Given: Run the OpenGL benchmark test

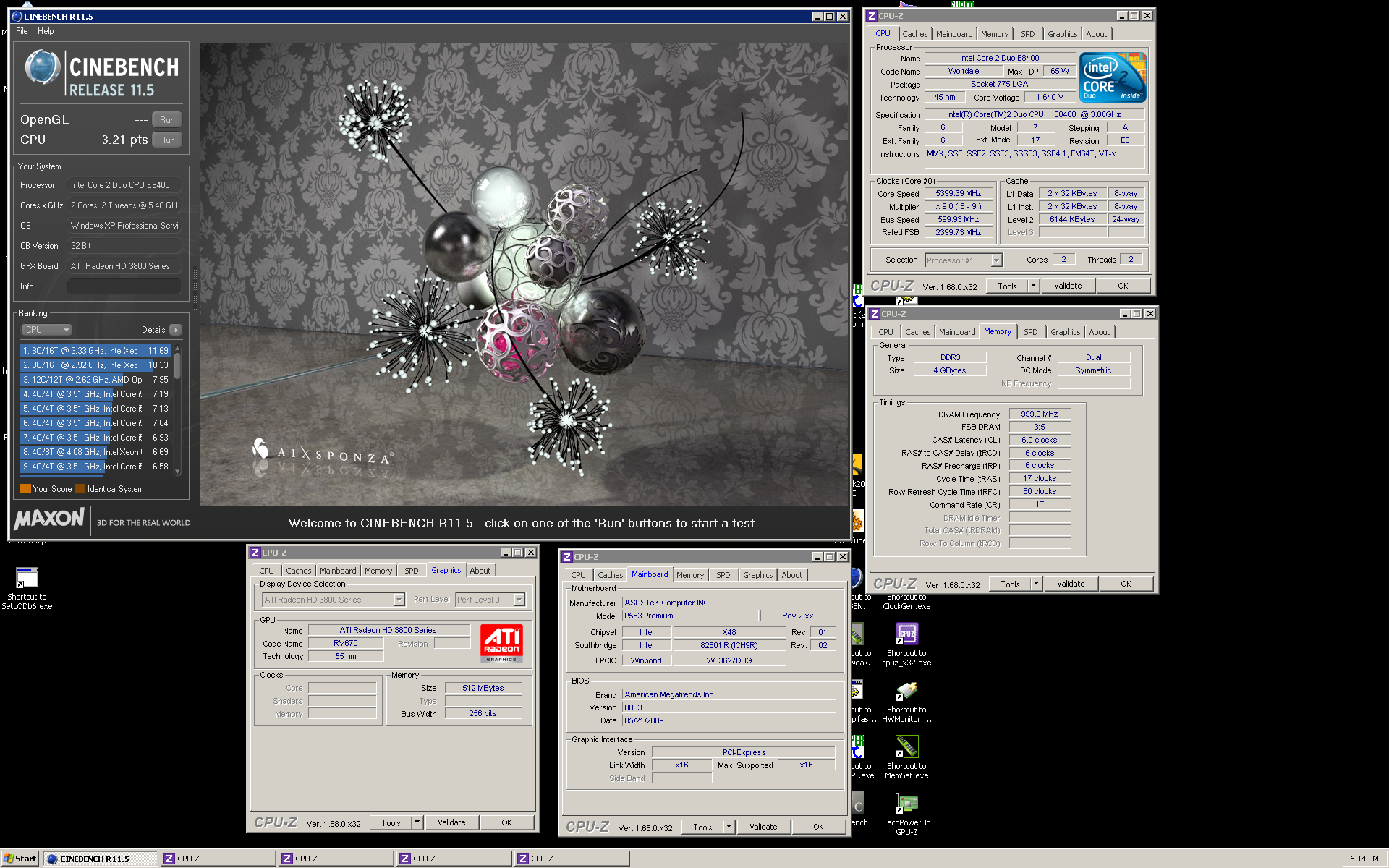Looking at the screenshot, I should (x=167, y=120).
